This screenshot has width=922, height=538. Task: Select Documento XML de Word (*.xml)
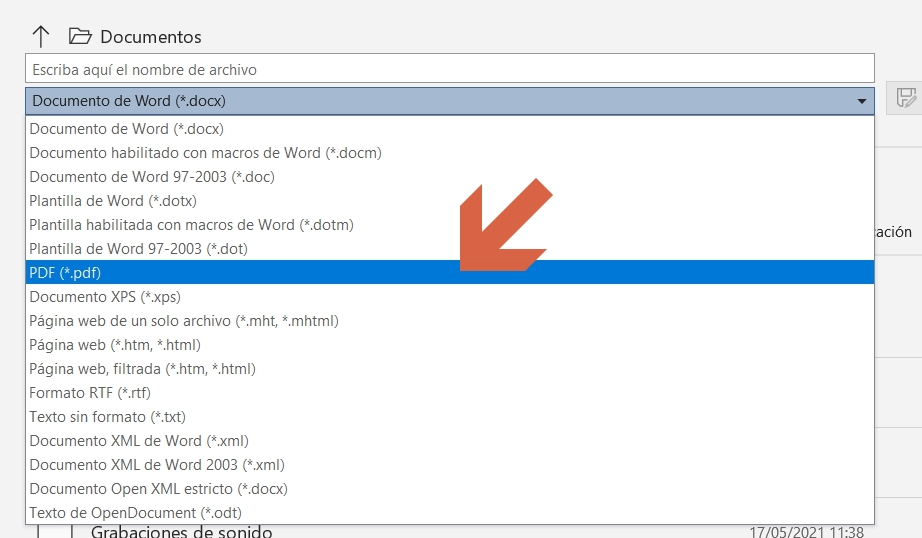(x=450, y=441)
